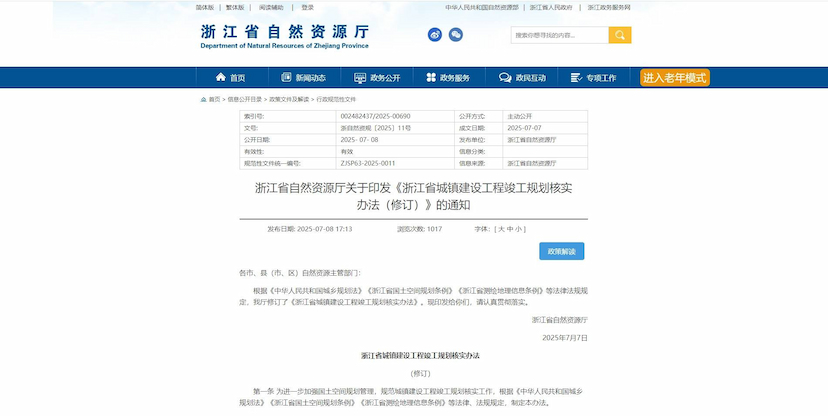Screen dimensions: 828x416
Task: Switch to 简体版 language
Action: [205, 7]
